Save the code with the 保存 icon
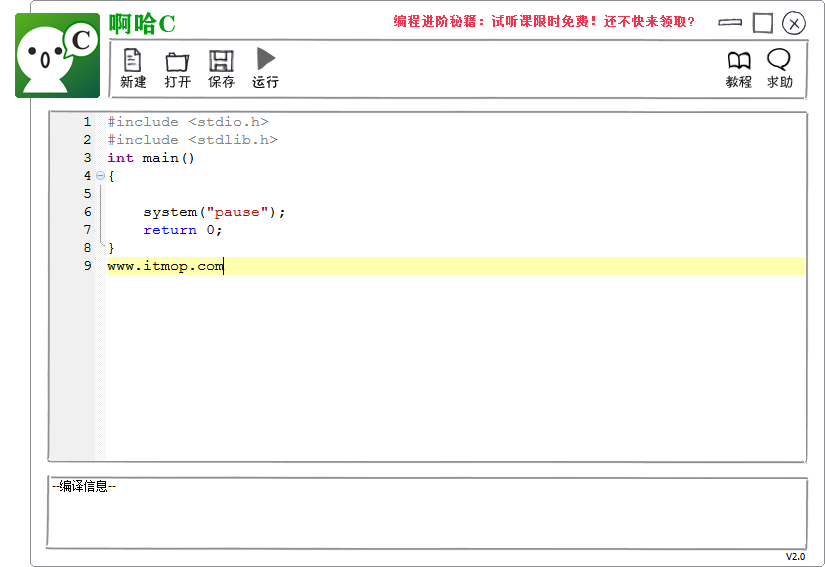Screen dimensions: 825x567 point(221,67)
